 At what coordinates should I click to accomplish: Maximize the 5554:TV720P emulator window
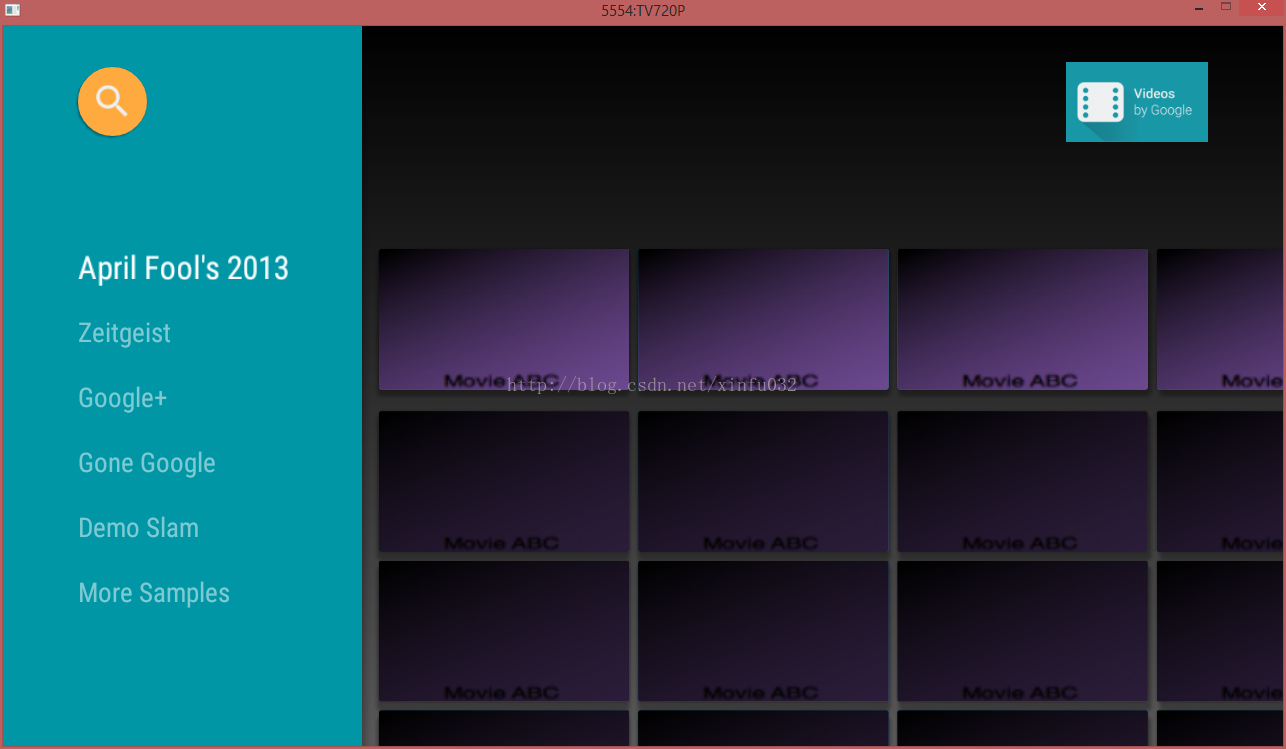point(1226,9)
